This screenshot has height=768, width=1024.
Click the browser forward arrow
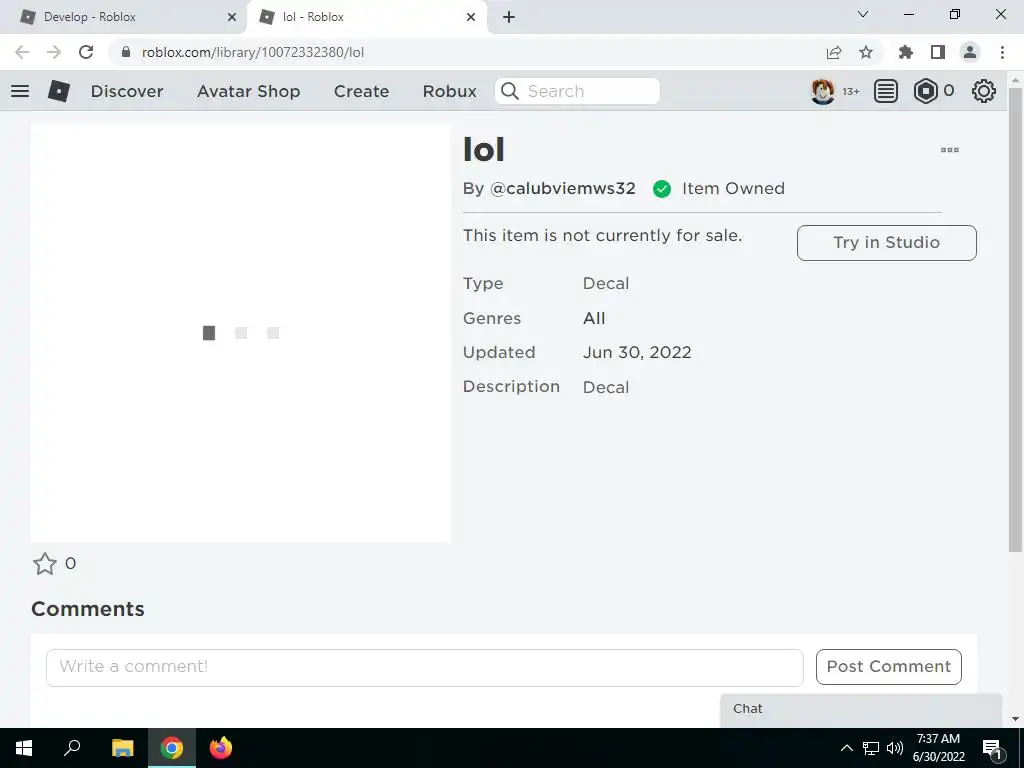point(54,52)
